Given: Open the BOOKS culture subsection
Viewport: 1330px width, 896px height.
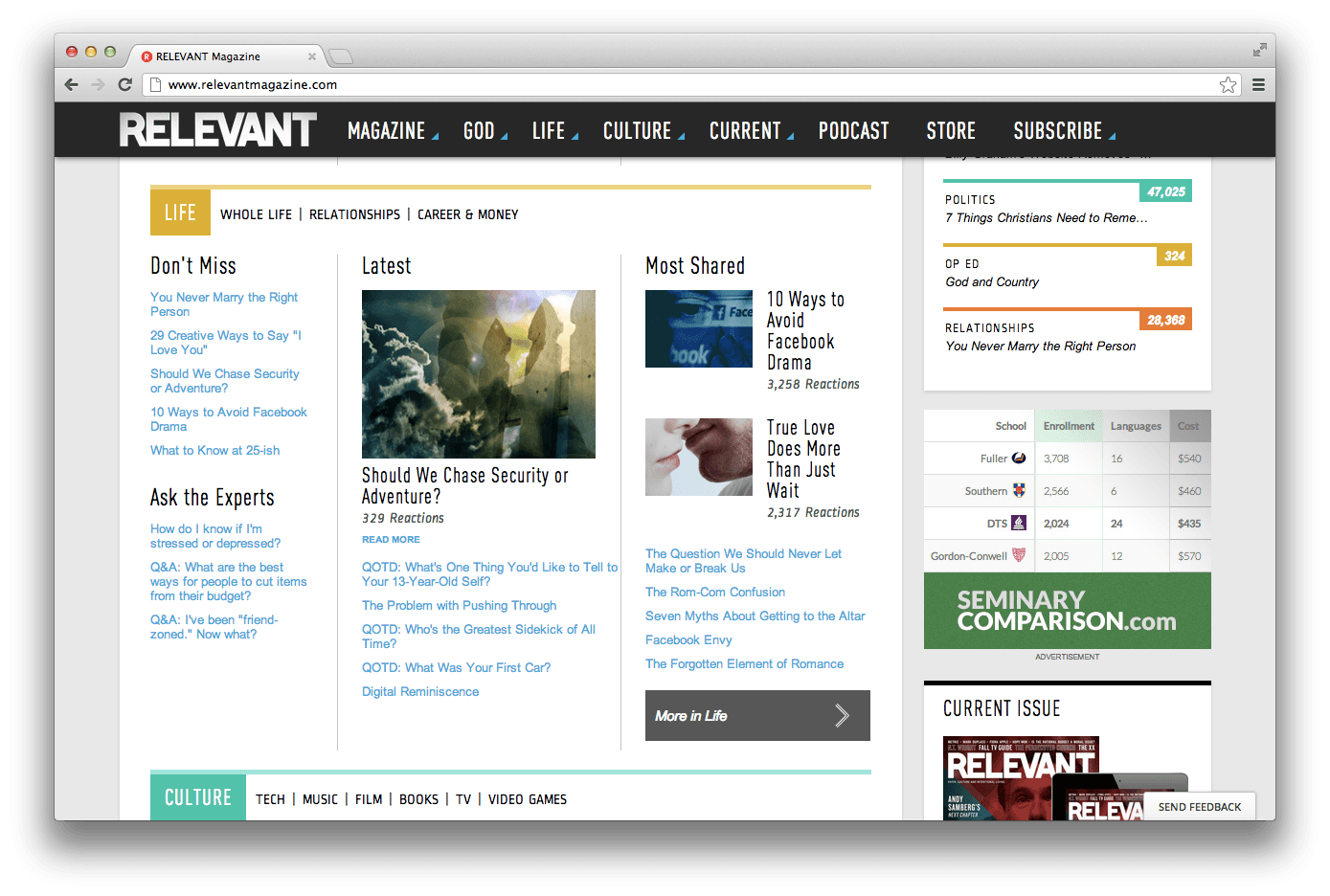Looking at the screenshot, I should click(418, 799).
